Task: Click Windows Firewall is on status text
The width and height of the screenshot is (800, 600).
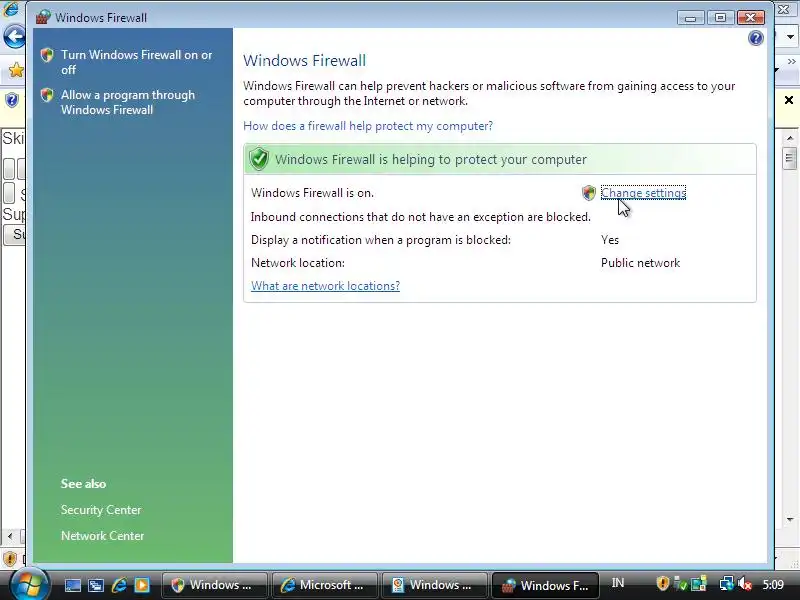Action: coord(312,193)
